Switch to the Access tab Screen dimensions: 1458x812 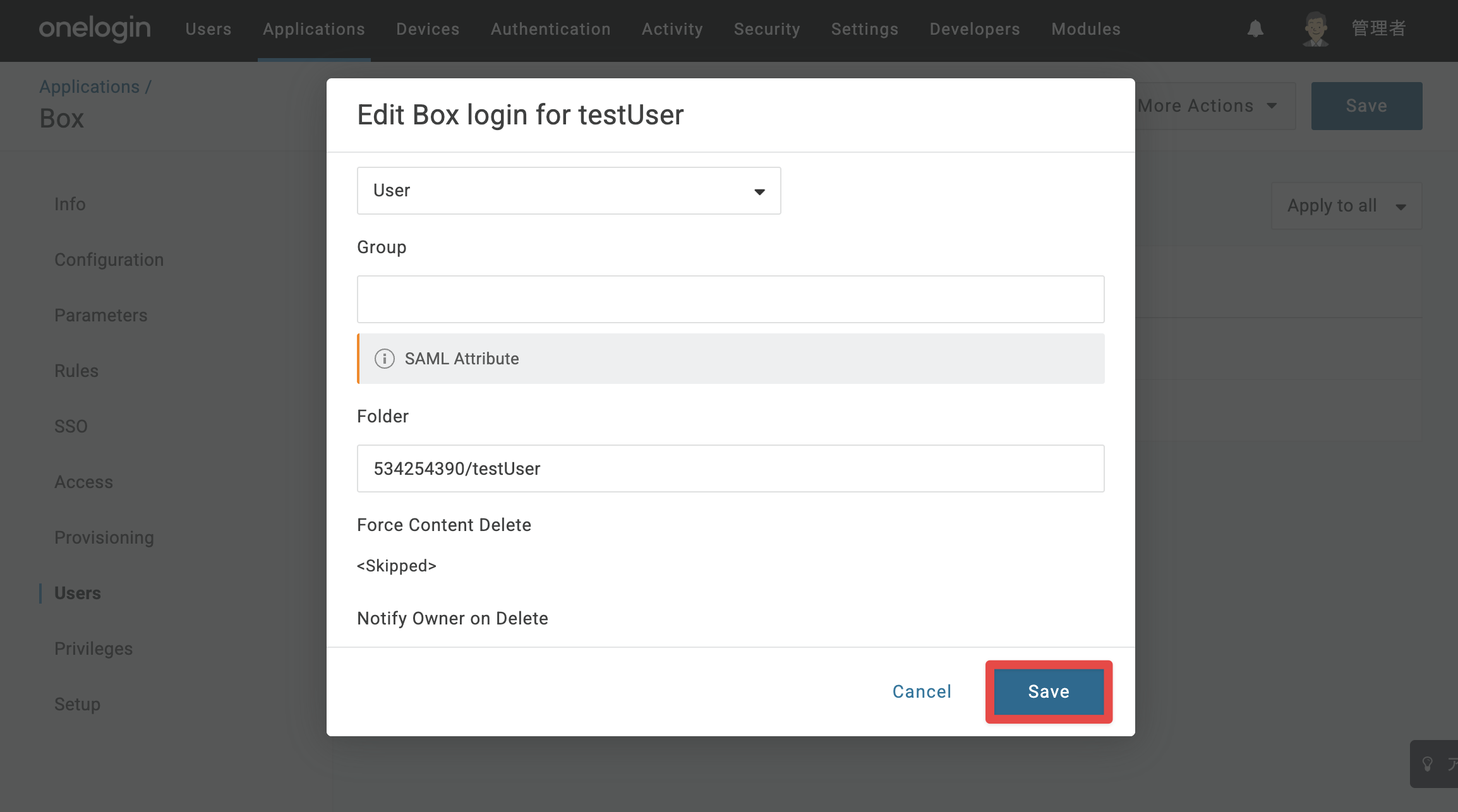(84, 482)
